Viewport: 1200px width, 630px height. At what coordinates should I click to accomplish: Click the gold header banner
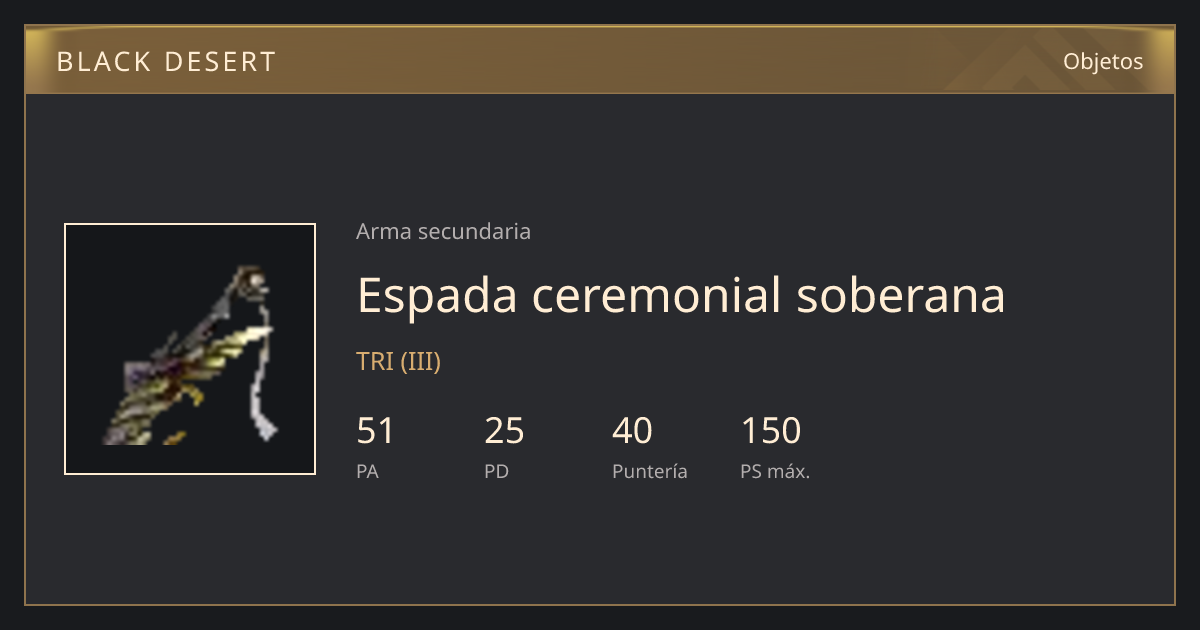[x=600, y=61]
